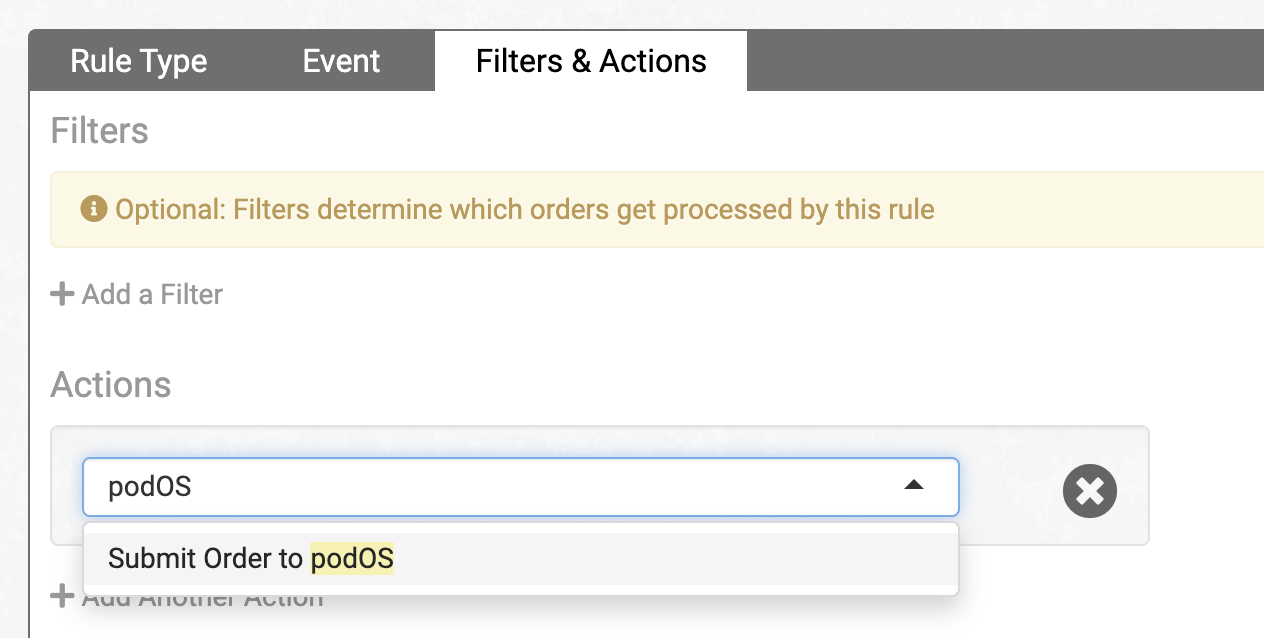Open the Event tab

coord(341,61)
